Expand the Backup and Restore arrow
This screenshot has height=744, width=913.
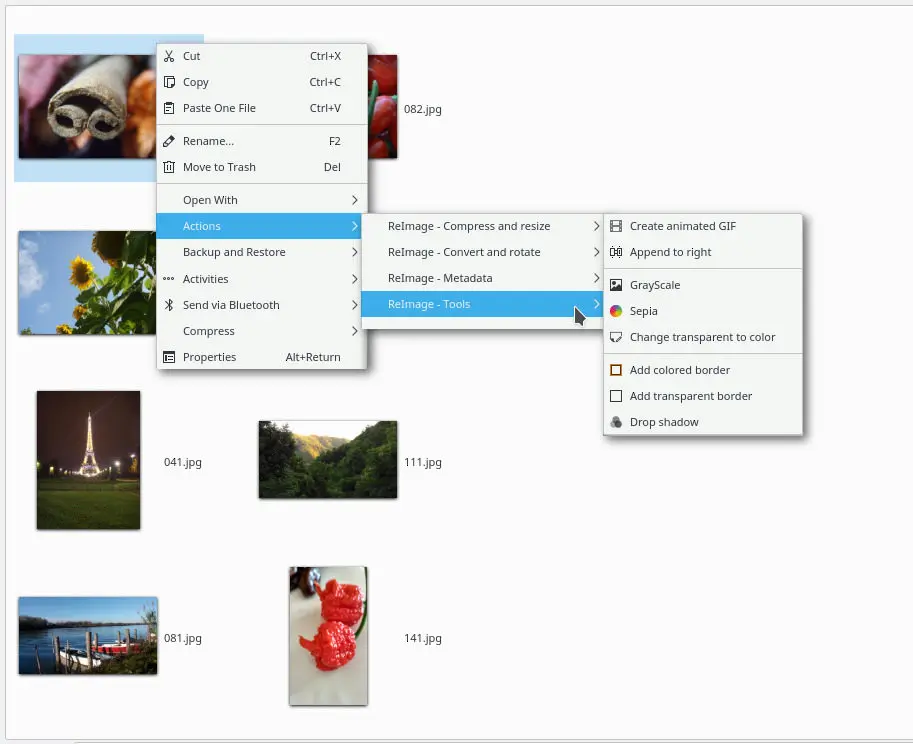point(355,252)
